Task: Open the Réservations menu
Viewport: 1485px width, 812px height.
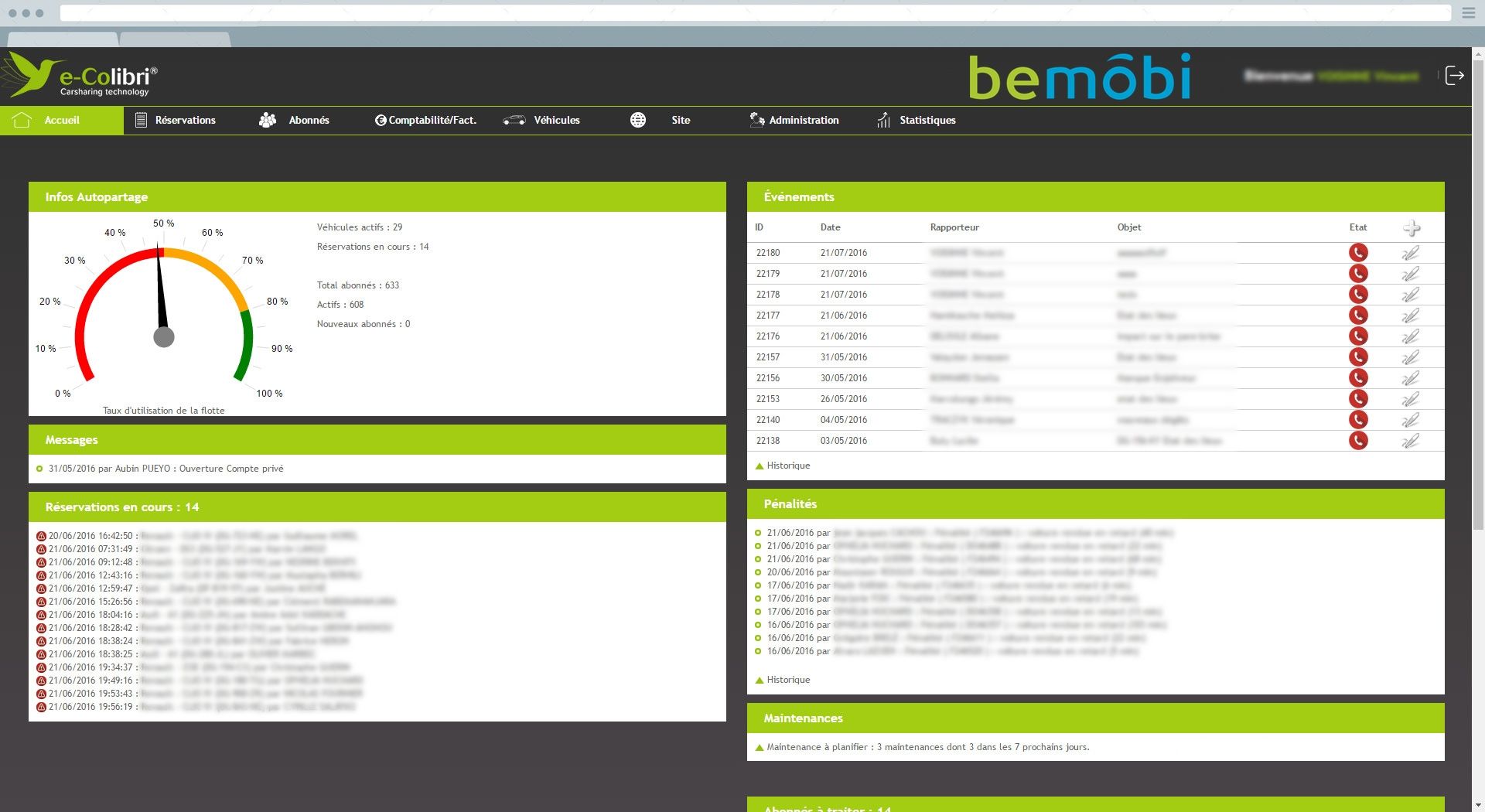Action: point(176,121)
